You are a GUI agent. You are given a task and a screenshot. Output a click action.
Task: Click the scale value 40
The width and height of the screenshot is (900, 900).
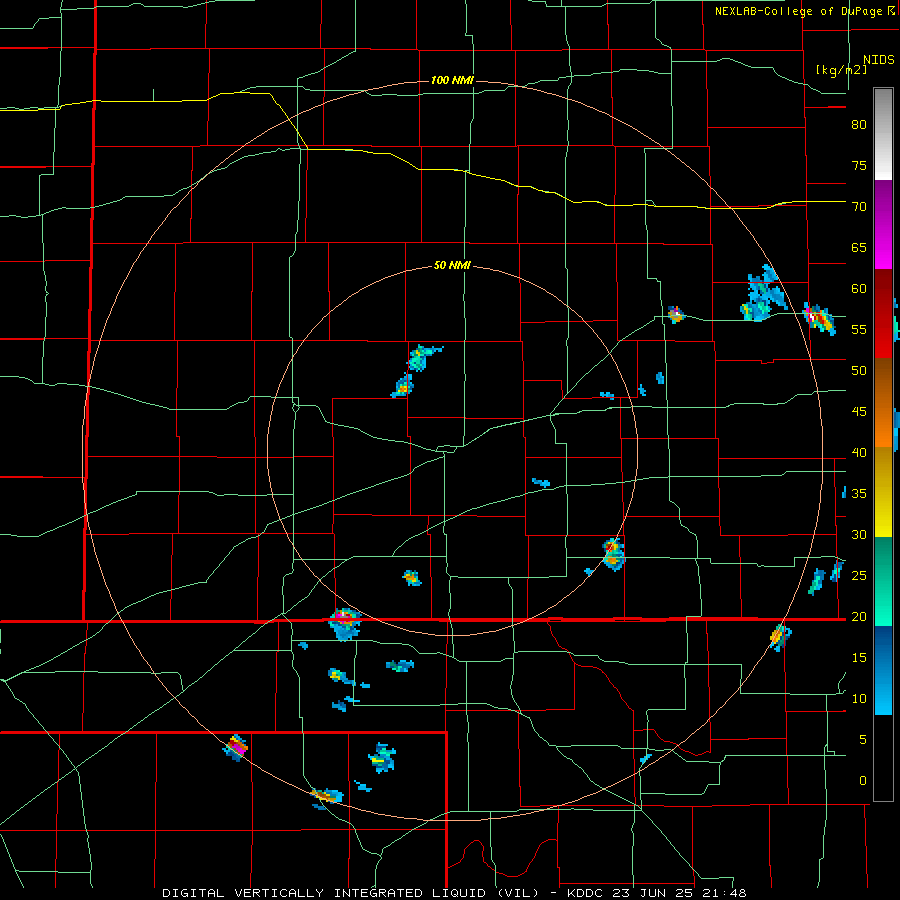click(x=859, y=452)
